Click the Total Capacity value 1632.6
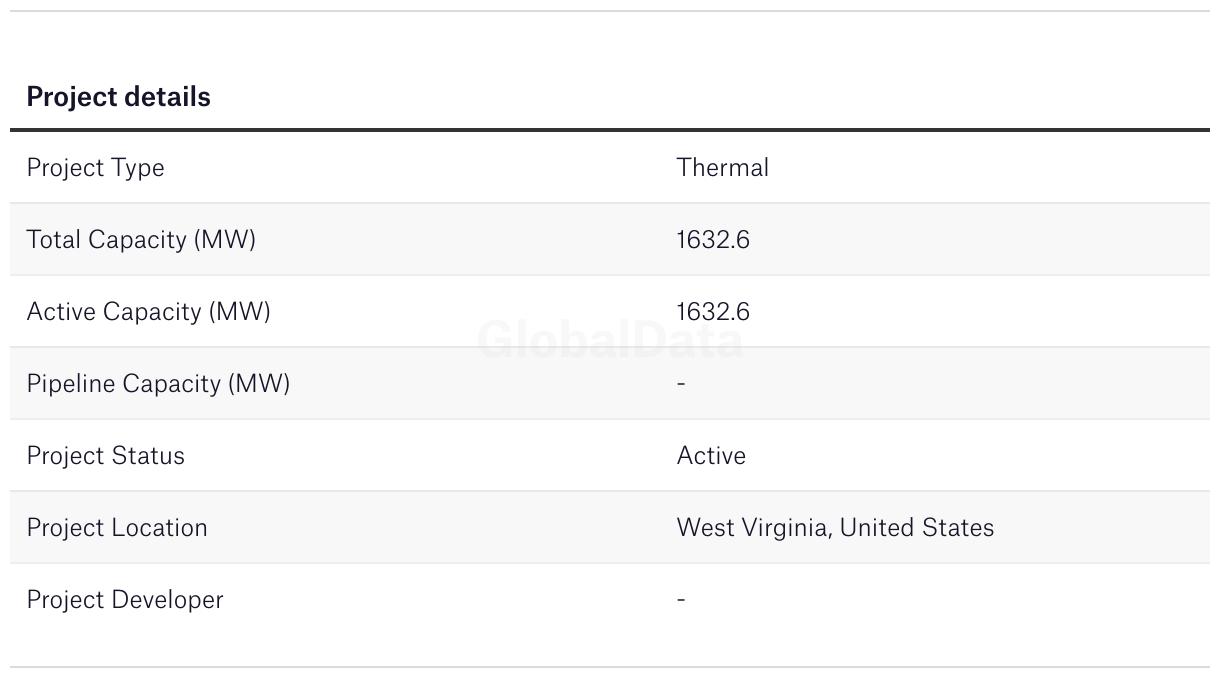 click(712, 240)
